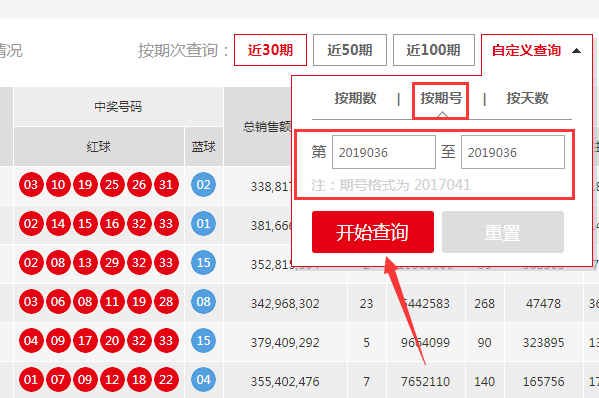Click blue ball 04 in last row
This screenshot has width=599, height=398.
[x=203, y=380]
